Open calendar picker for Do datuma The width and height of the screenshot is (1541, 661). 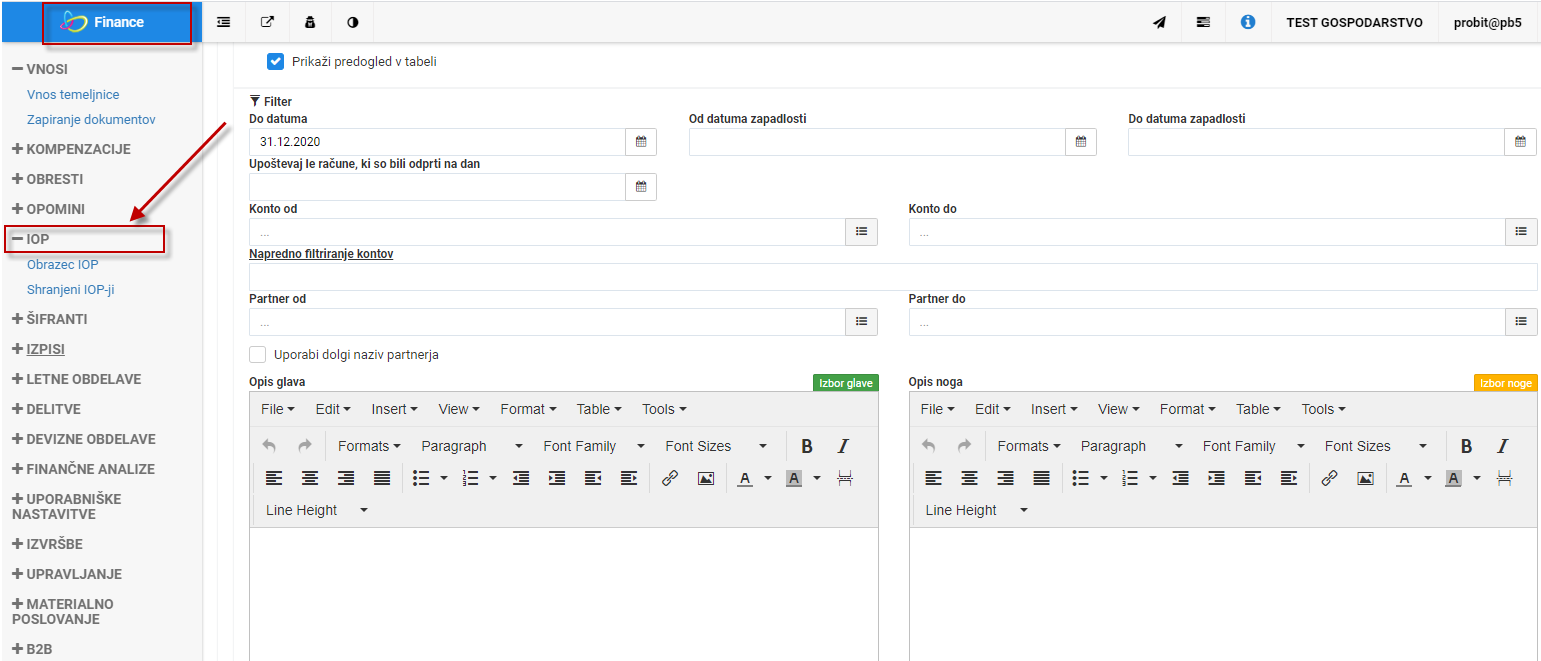641,142
